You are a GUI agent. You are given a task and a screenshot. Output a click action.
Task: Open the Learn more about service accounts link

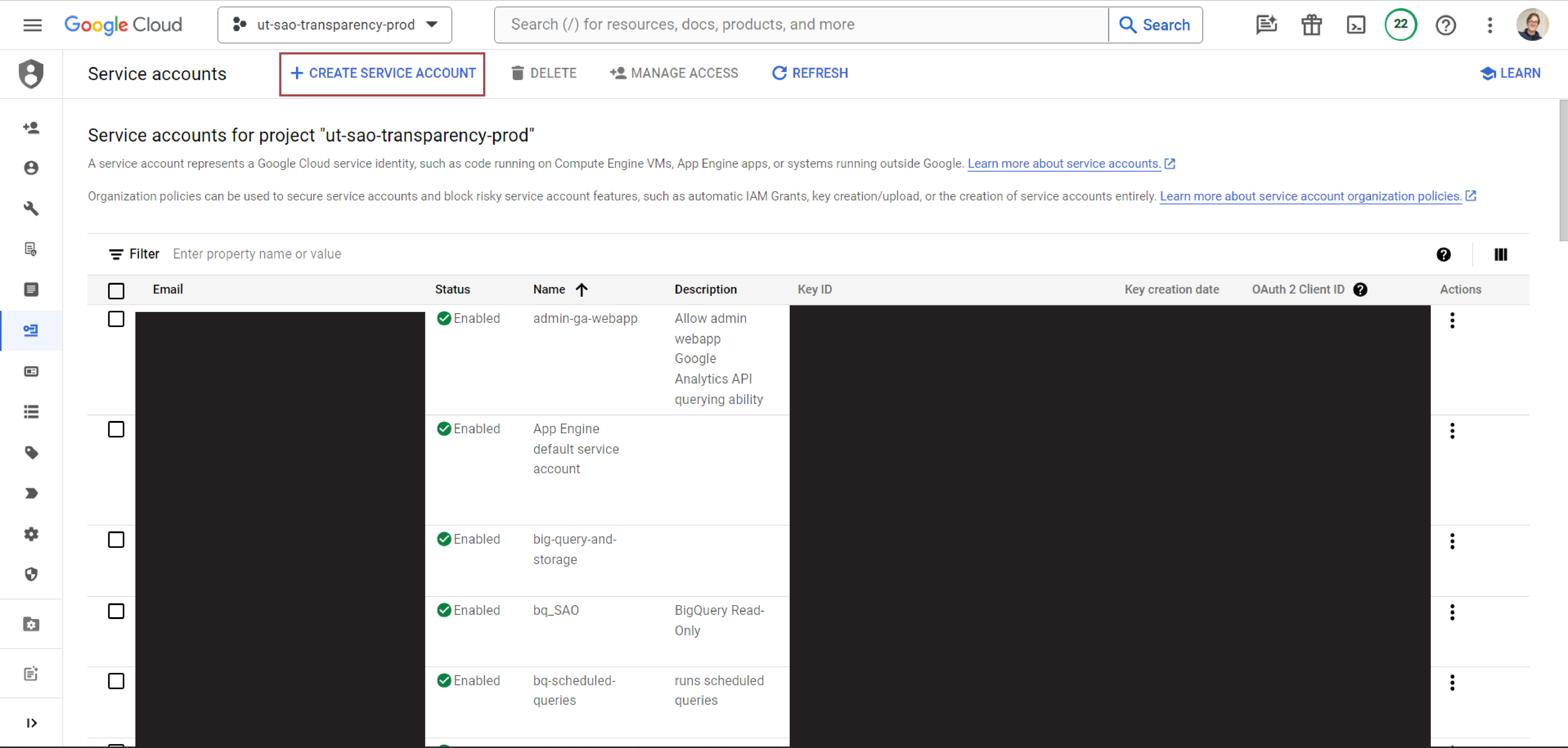click(x=1065, y=163)
